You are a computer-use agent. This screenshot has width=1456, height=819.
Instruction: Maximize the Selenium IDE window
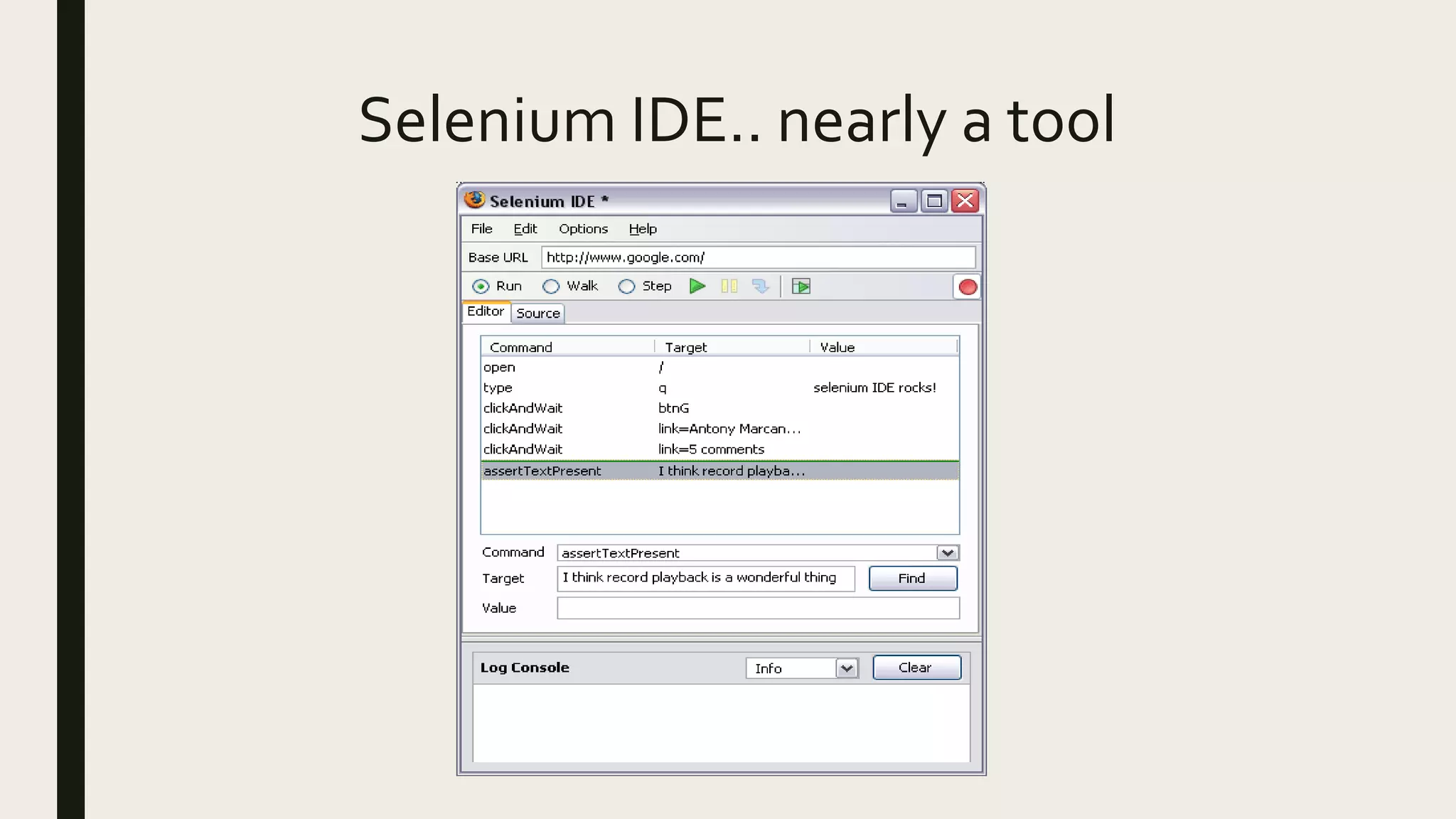(934, 201)
